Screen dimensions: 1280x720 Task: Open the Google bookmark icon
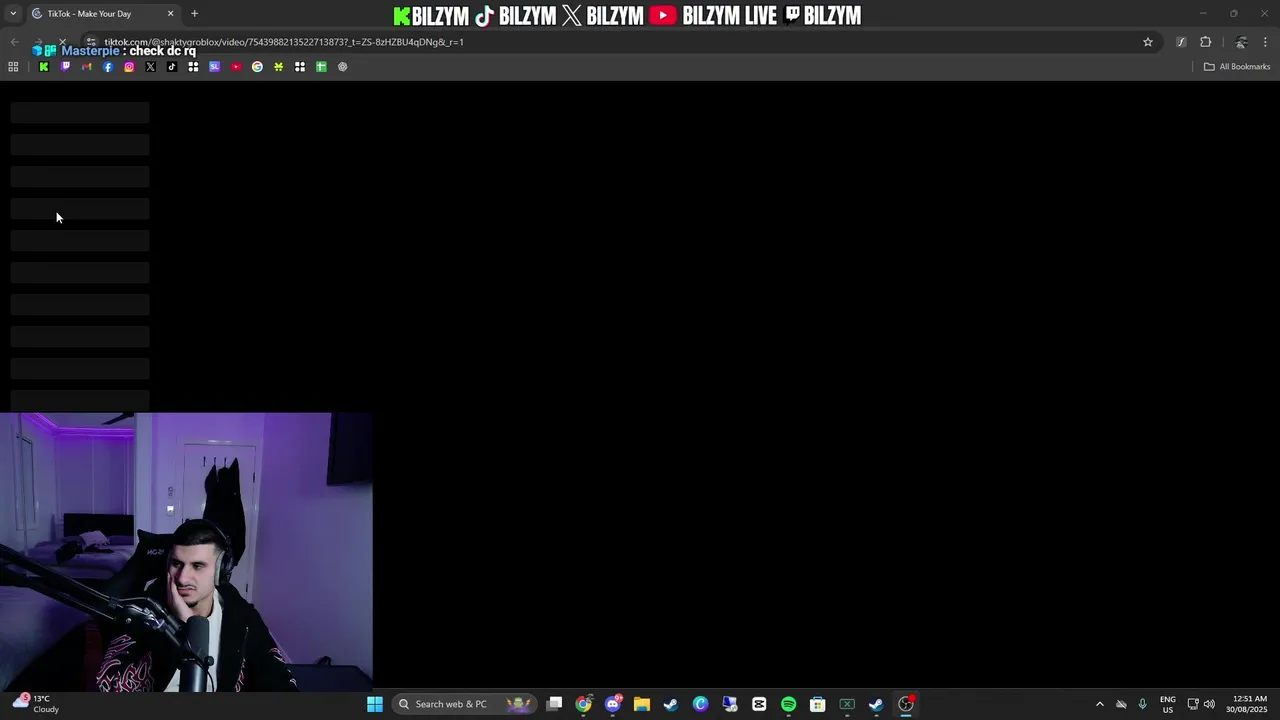[x=257, y=67]
